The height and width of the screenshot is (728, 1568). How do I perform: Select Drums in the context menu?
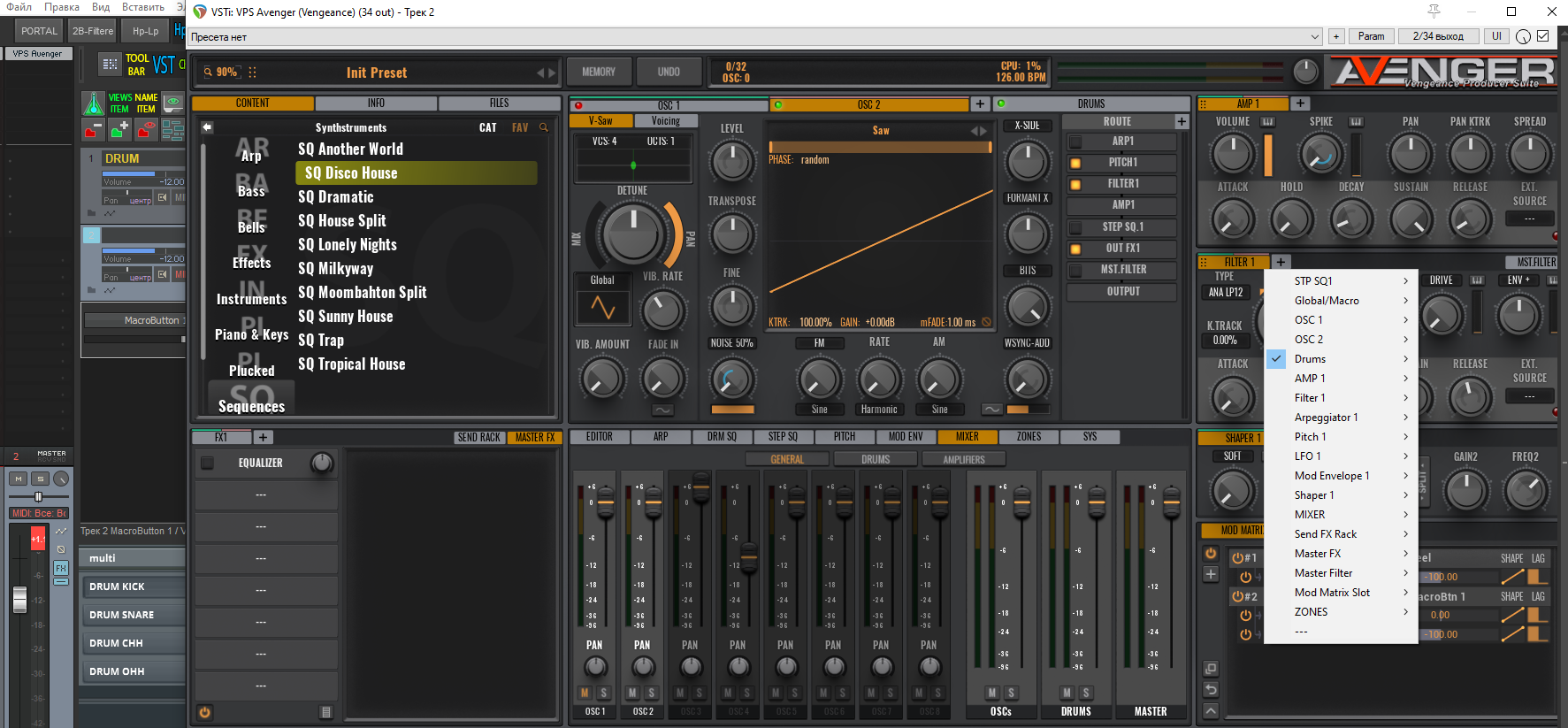point(1342,359)
